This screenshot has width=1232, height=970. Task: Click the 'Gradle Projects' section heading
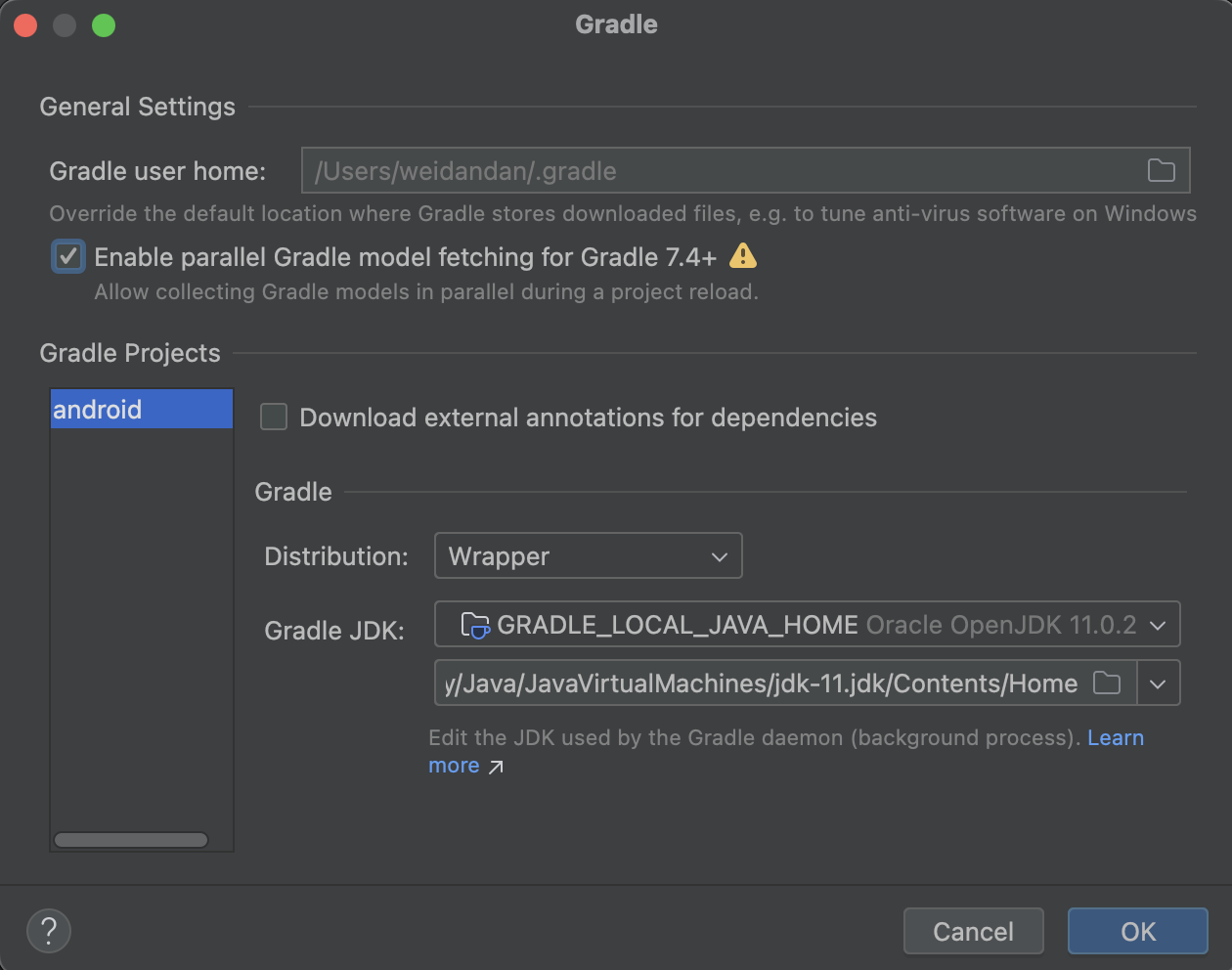point(130,353)
